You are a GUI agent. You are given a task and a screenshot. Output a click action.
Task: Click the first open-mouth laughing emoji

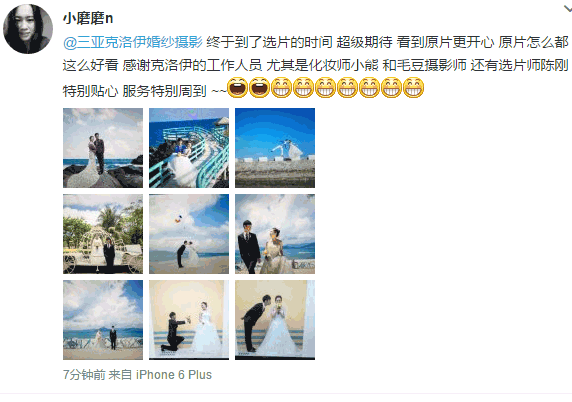pos(237,88)
